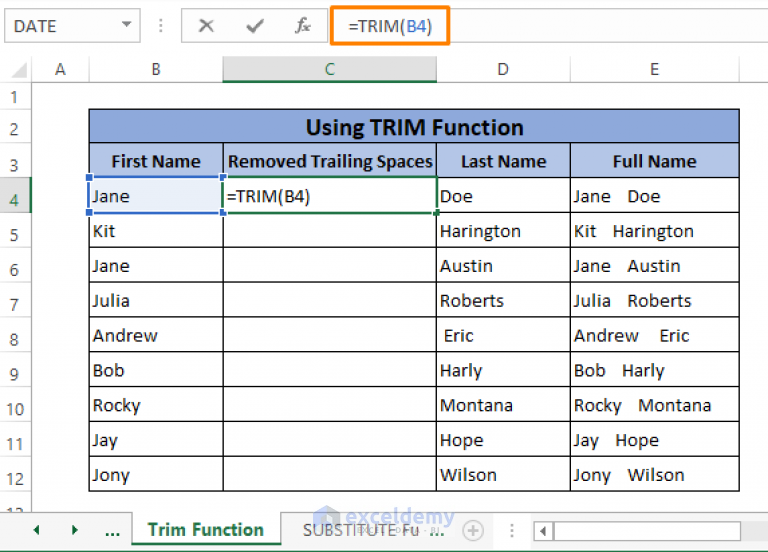
Task: Select the first name cell Julia
Action: click(x=156, y=300)
